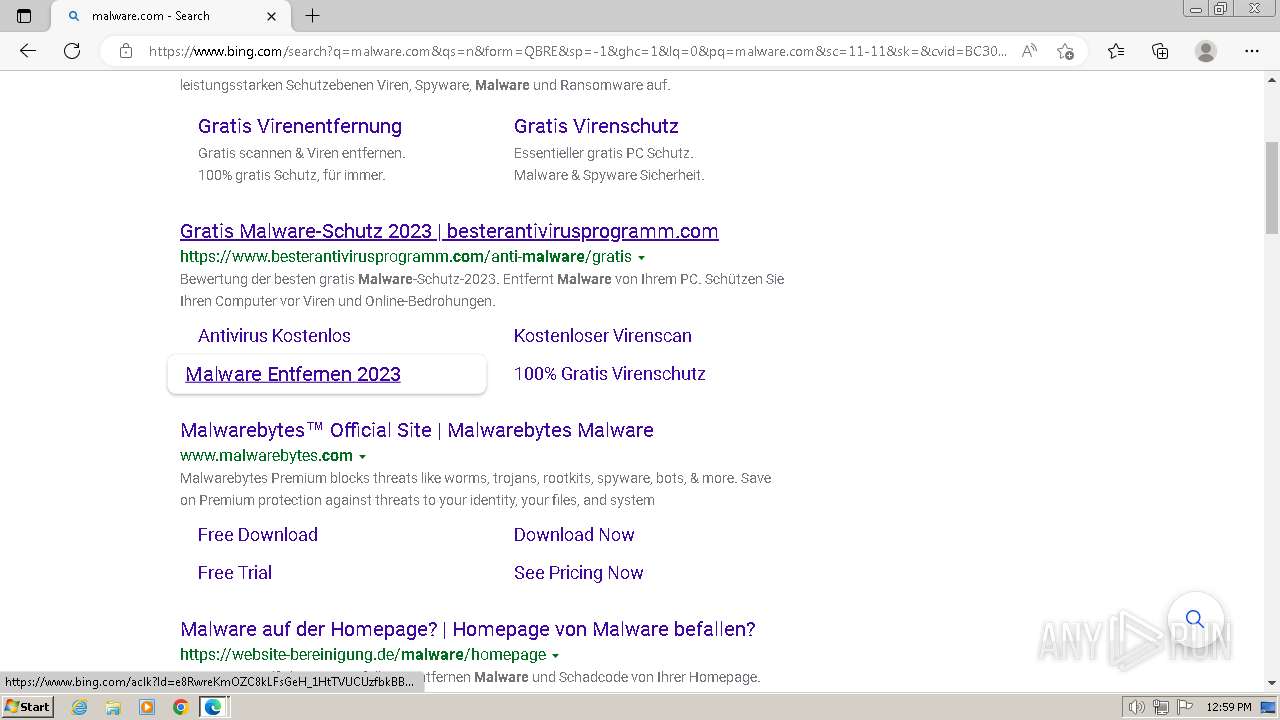Open the network tray icon
1280x720 pixels.
click(1161, 707)
